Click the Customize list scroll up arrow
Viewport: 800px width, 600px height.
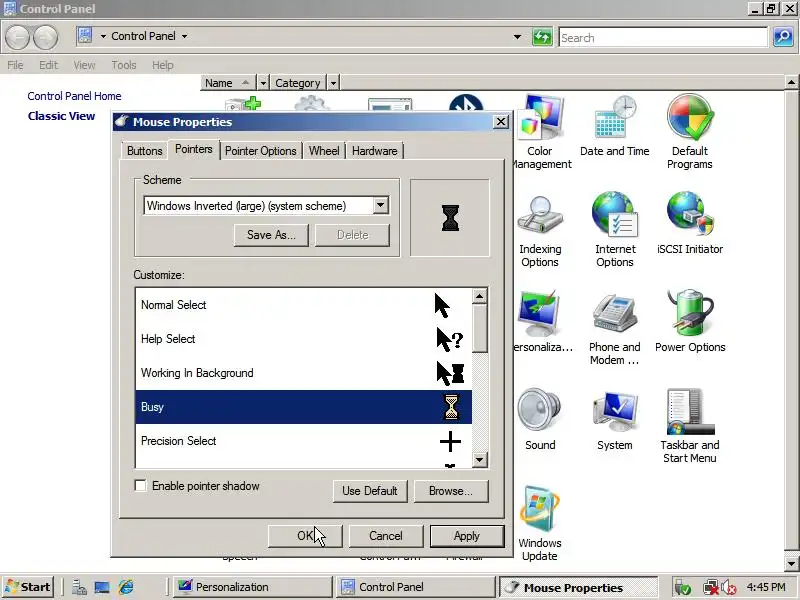(x=479, y=296)
